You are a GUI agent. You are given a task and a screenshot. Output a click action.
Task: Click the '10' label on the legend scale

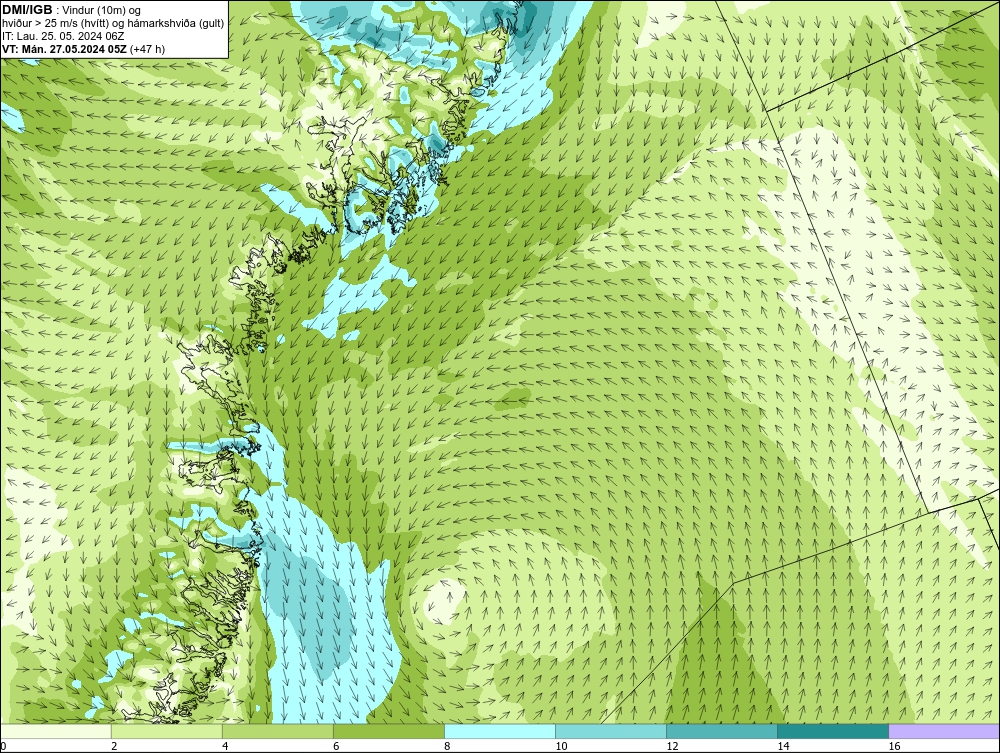(561, 746)
